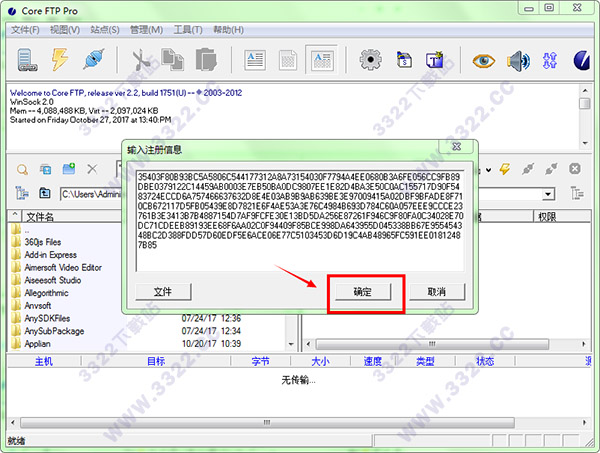The width and height of the screenshot is (600, 453).
Task: Click the template T icon
Action: pos(435,60)
